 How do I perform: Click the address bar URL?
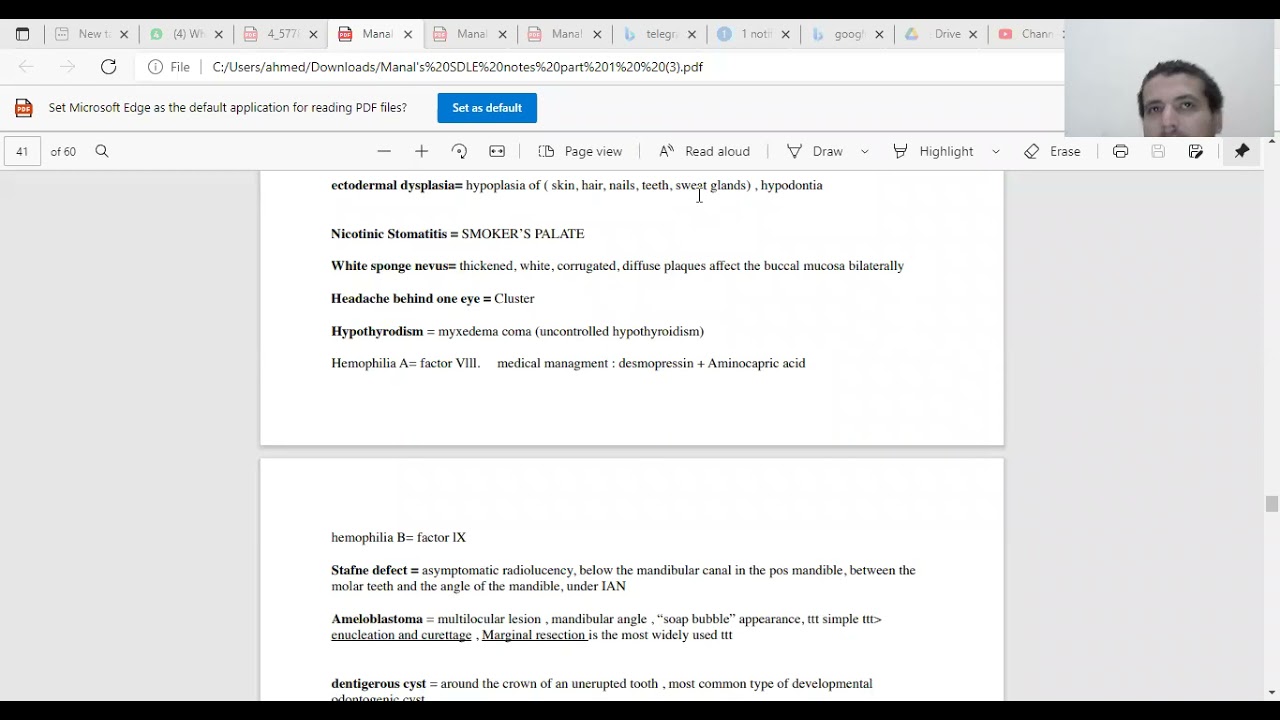pyautogui.click(x=457, y=67)
